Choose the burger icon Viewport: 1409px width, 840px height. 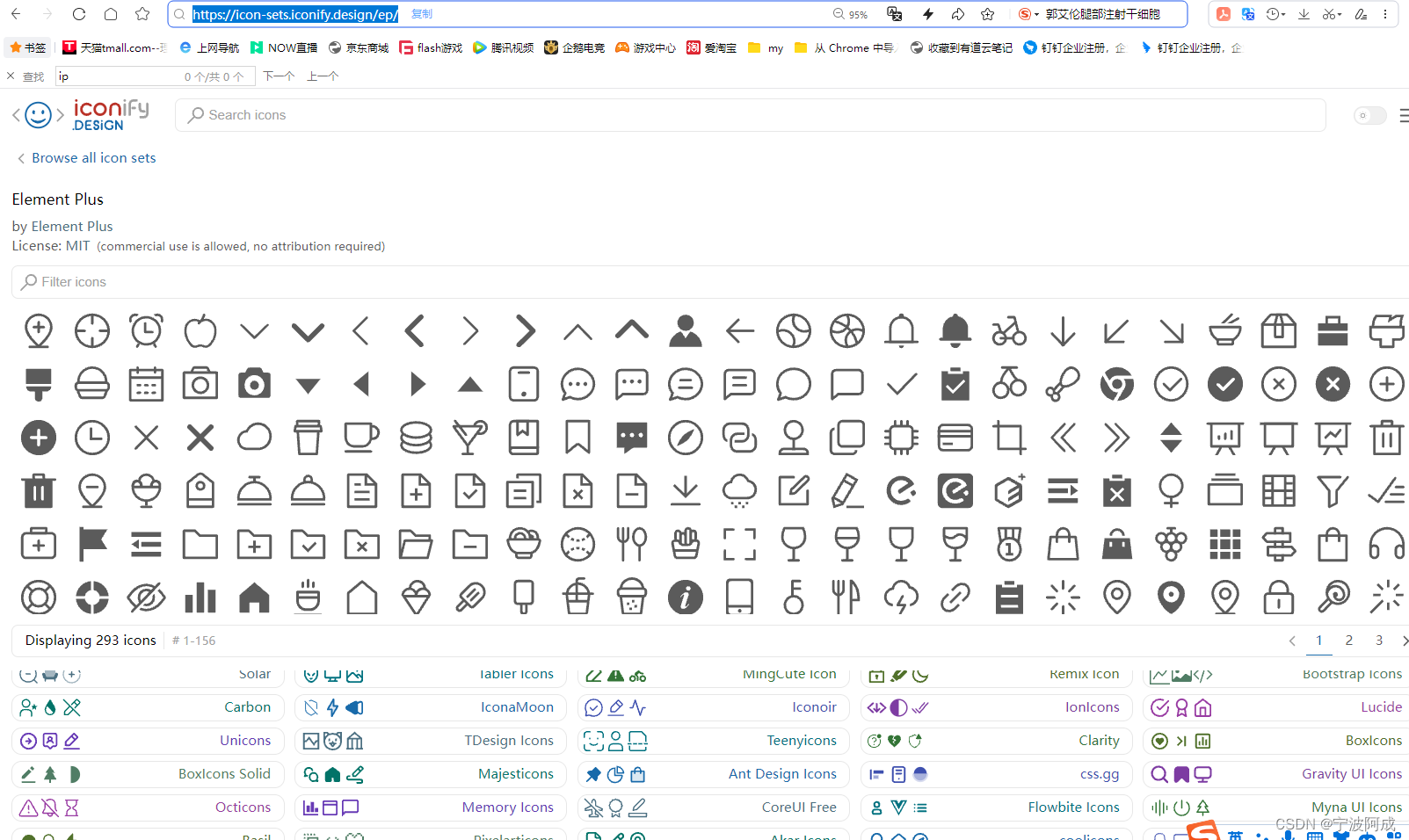coord(92,385)
